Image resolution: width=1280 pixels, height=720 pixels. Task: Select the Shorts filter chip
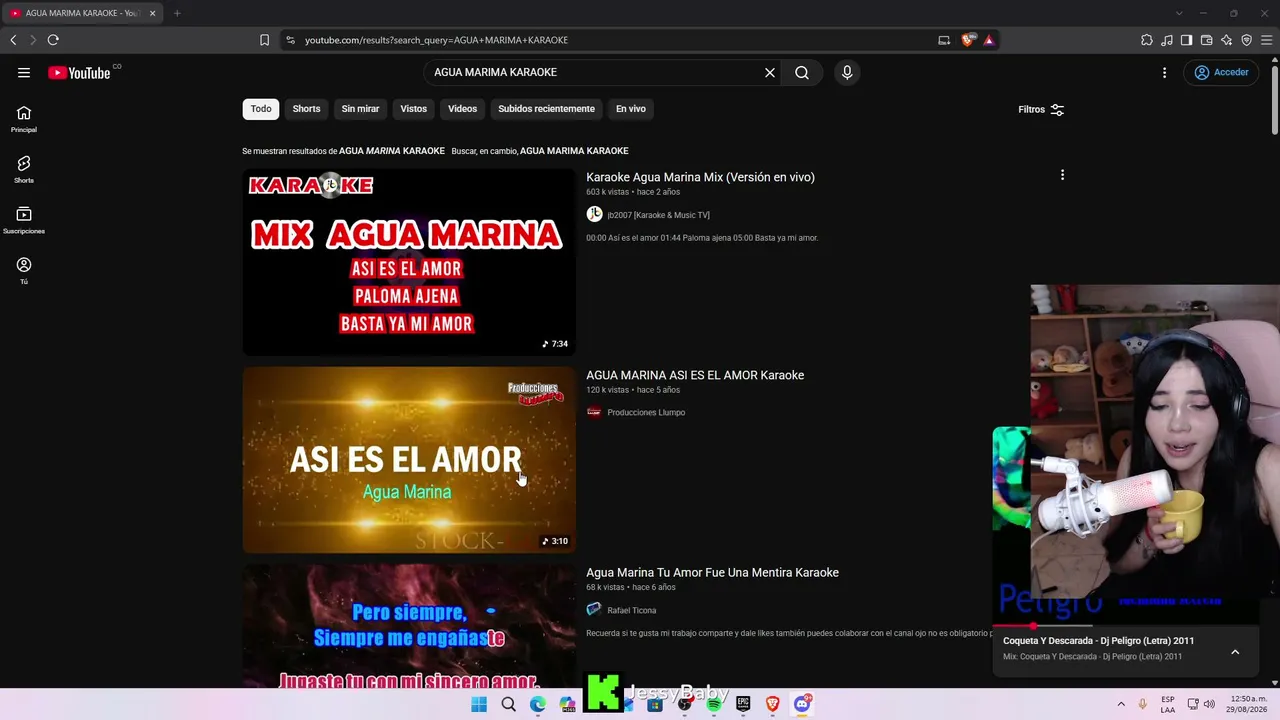click(x=306, y=109)
